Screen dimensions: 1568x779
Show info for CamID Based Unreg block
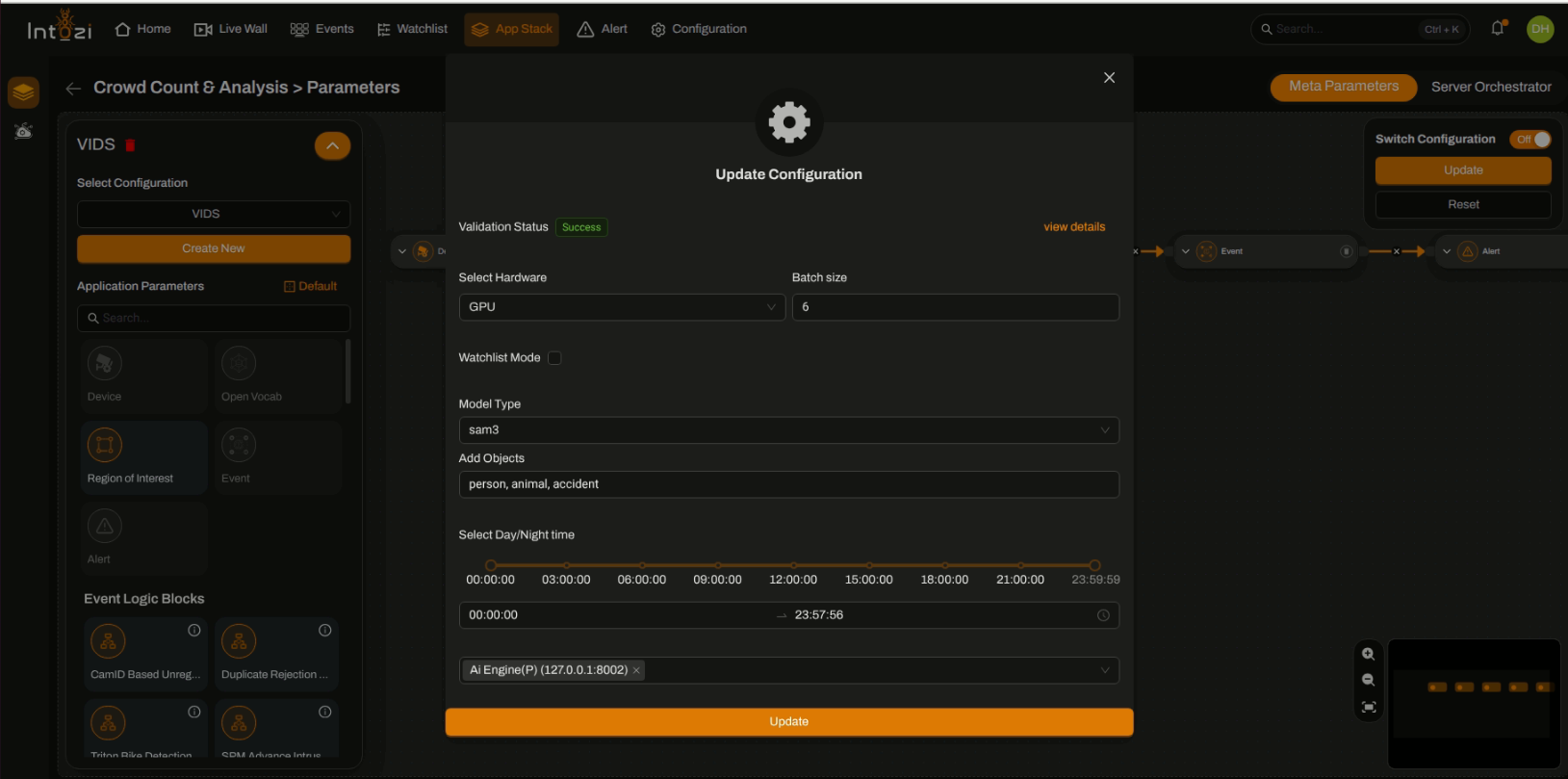pos(194,631)
